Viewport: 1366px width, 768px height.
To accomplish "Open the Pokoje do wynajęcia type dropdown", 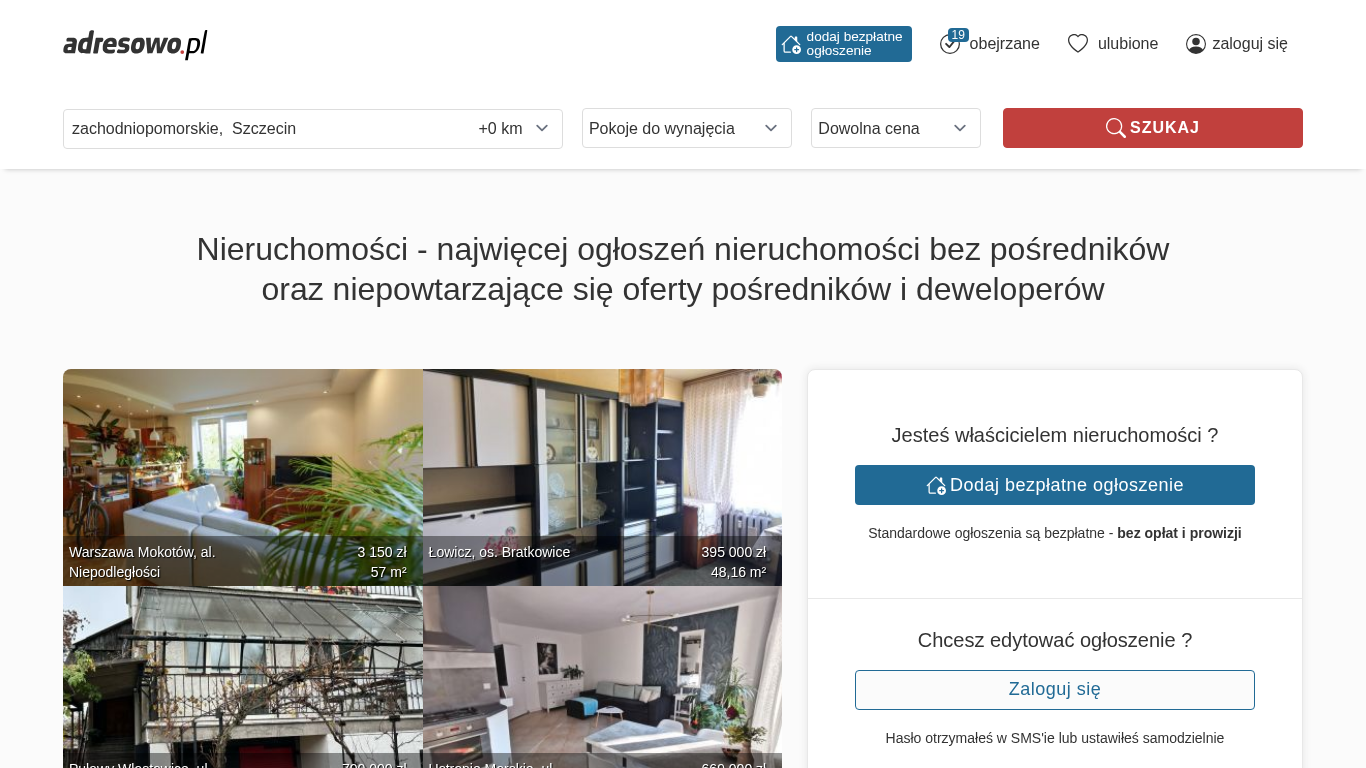I will coord(687,128).
